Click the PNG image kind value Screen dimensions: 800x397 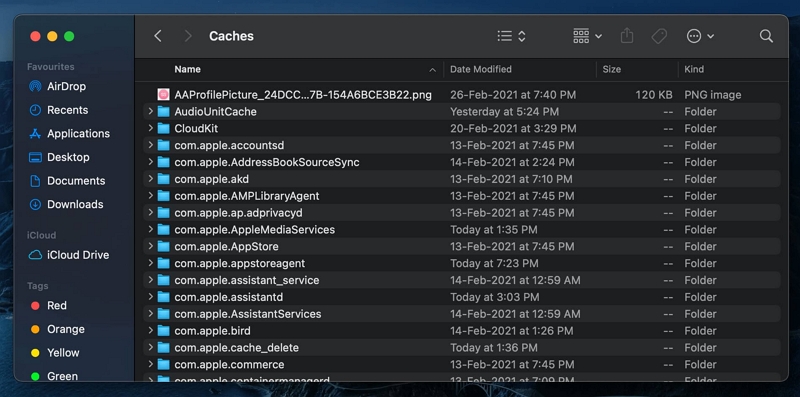[712, 95]
